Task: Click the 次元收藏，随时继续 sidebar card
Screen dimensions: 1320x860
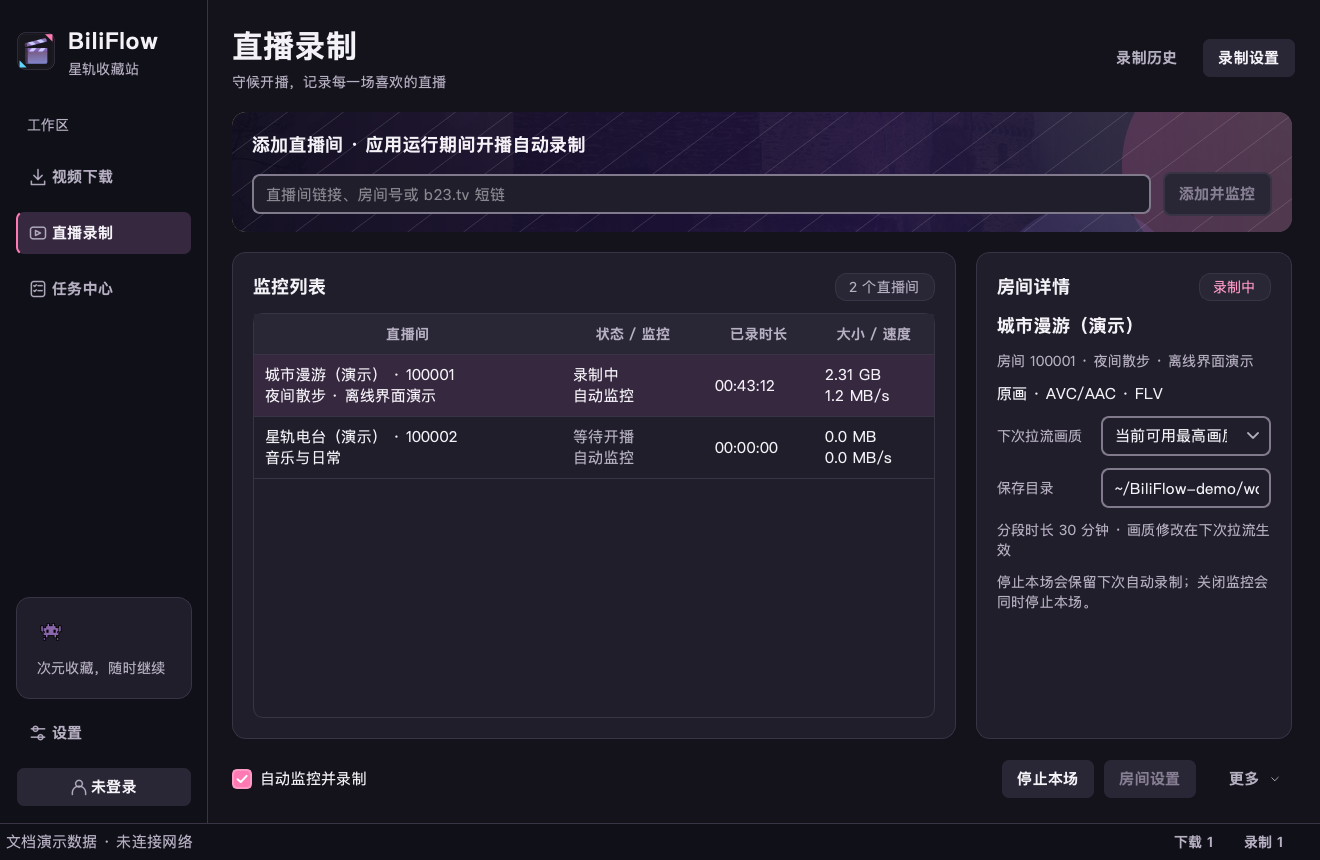Action: point(104,648)
